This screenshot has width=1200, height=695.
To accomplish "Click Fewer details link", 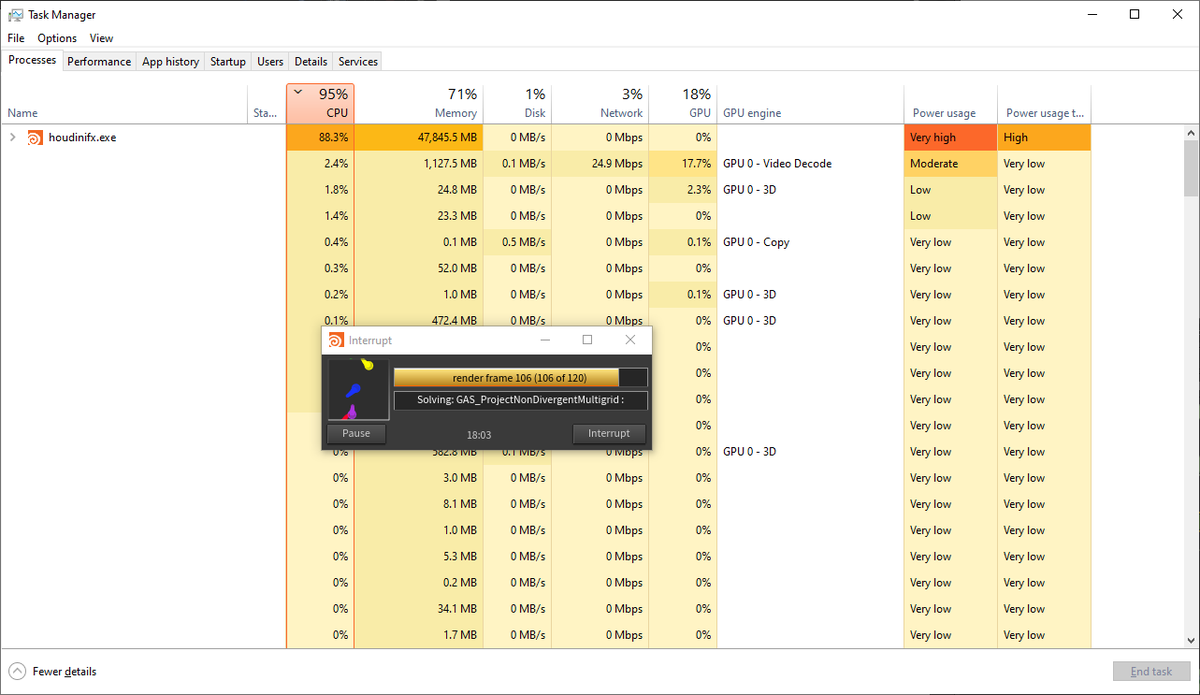I will 64,672.
